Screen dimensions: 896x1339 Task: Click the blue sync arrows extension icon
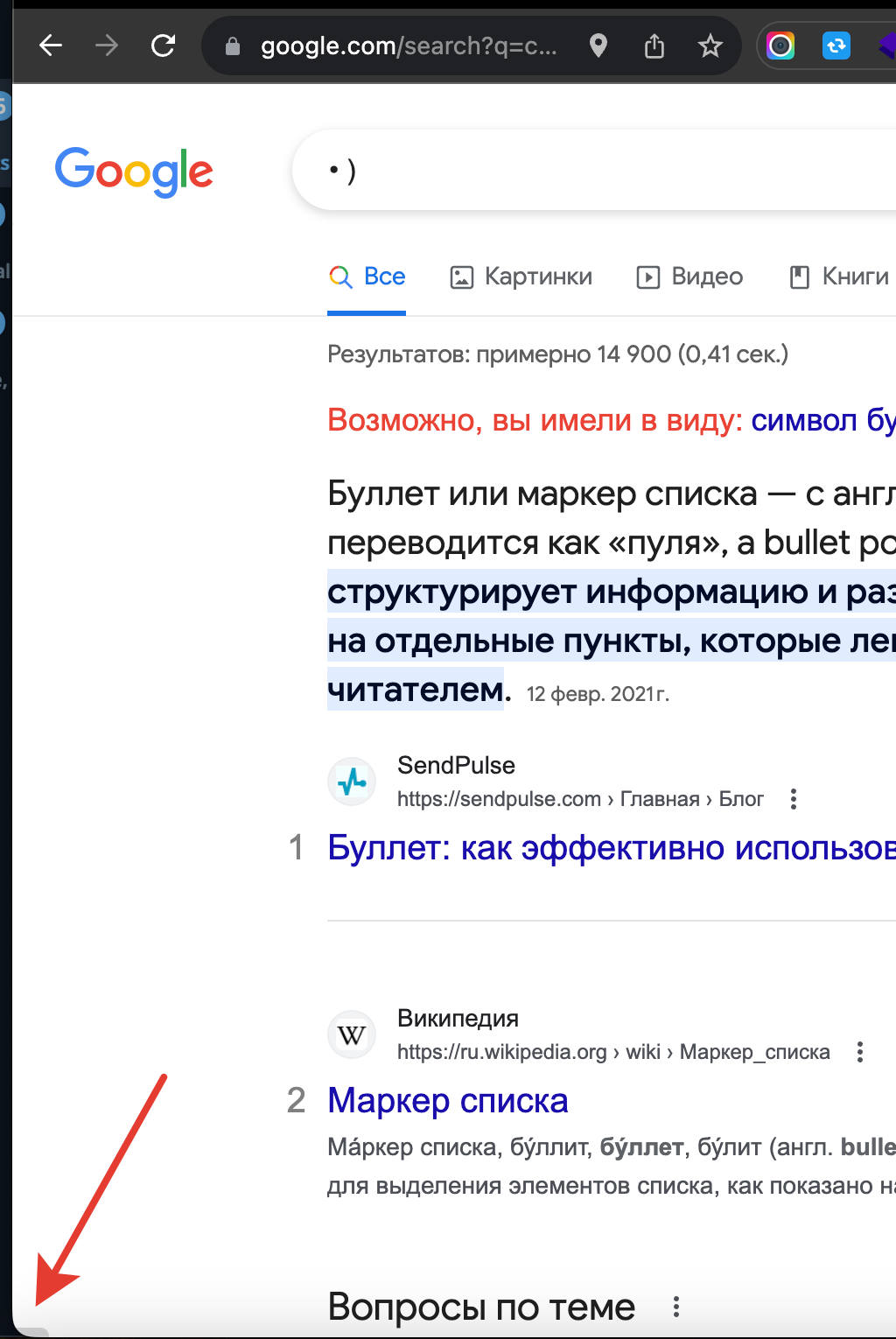pyautogui.click(x=836, y=46)
